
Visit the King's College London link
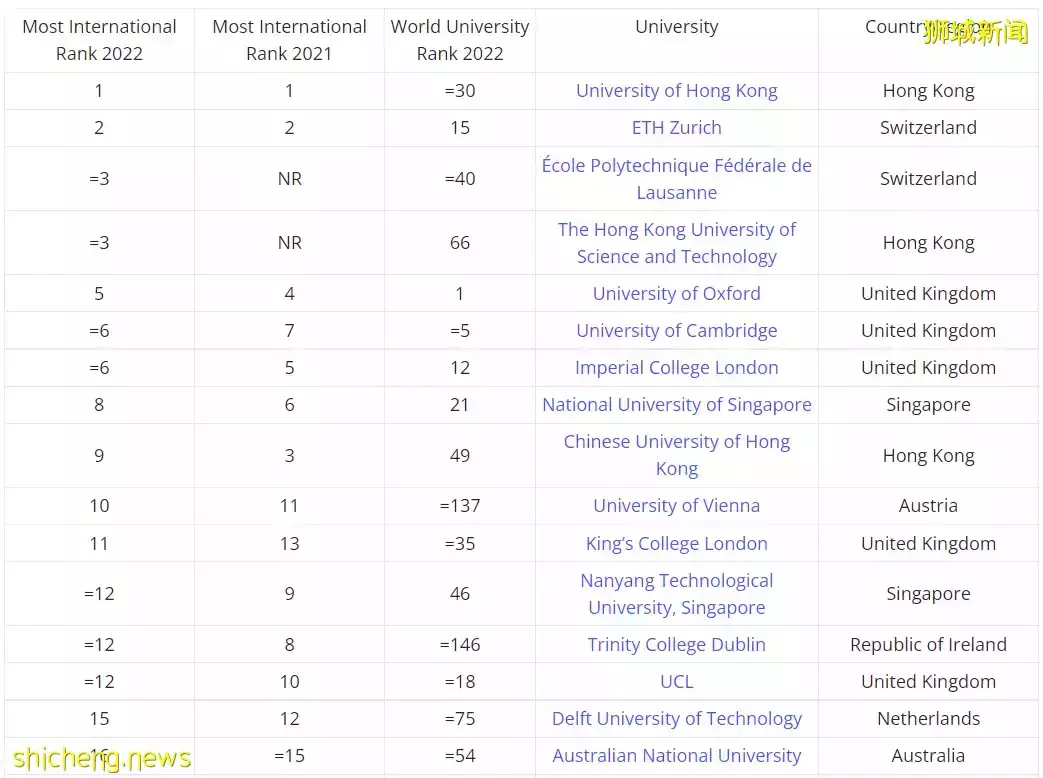[676, 543]
